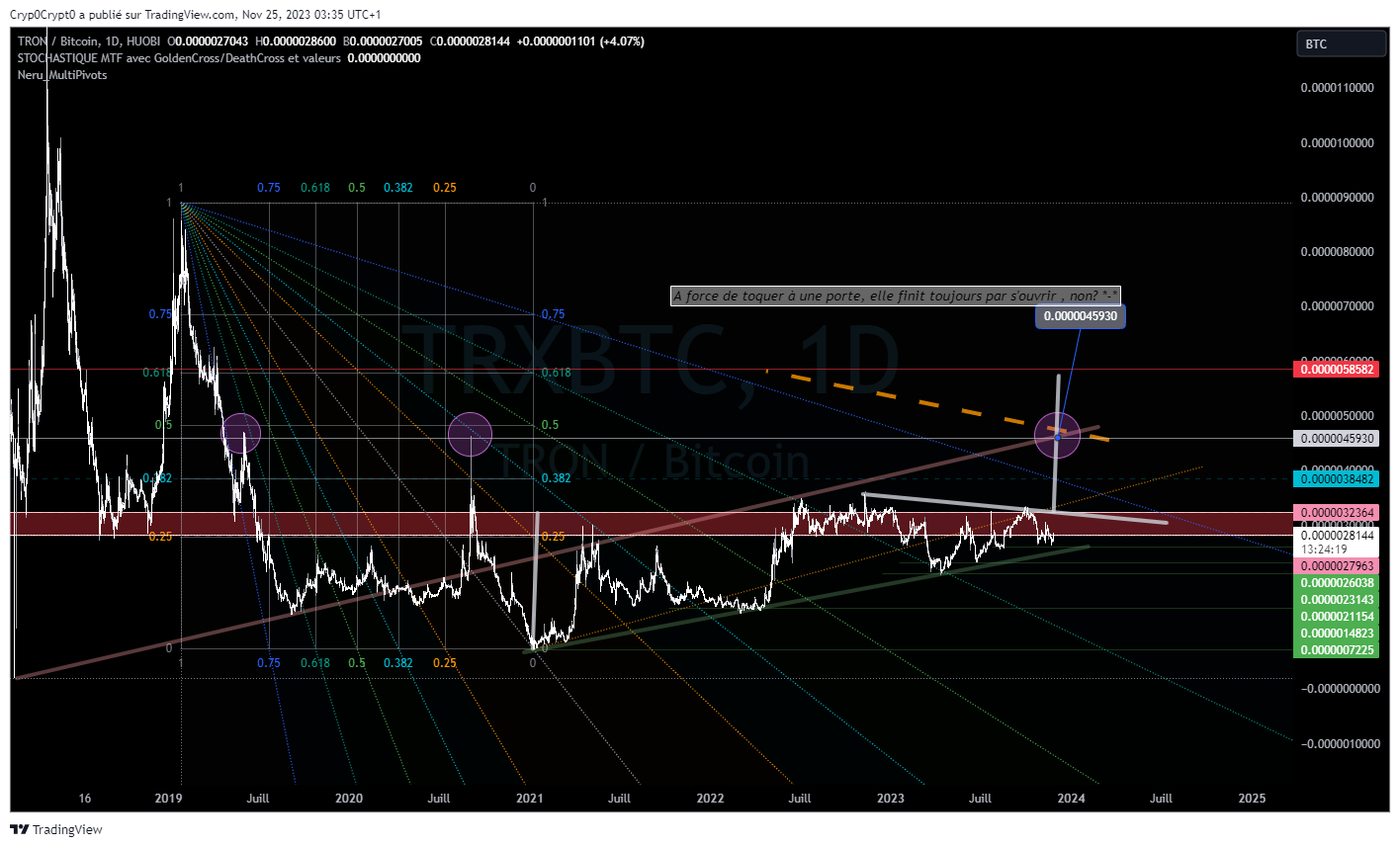The image size is (1400, 847).
Task: Click the purple target circle near 2024
Action: pos(1057,436)
